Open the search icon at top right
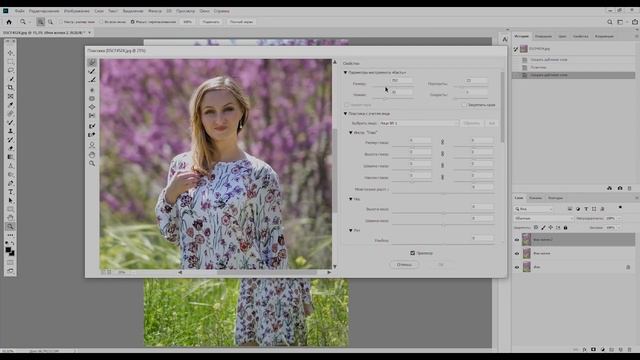The width and height of the screenshot is (640, 360). coord(610,22)
